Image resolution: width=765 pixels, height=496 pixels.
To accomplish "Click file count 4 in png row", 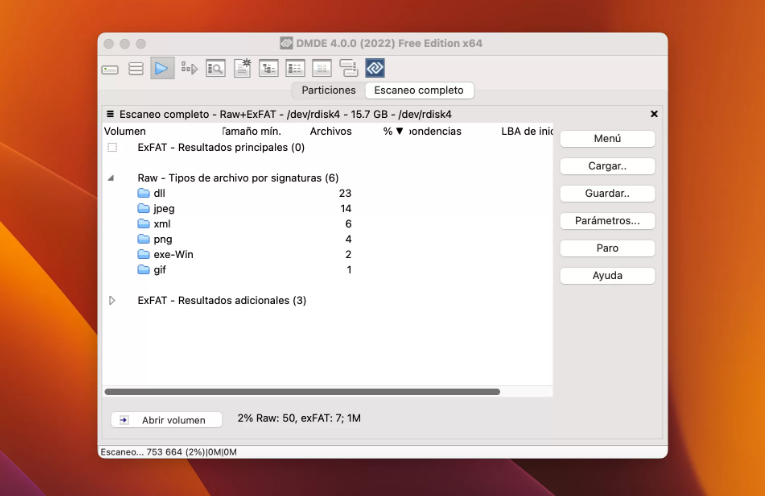I will tap(348, 239).
